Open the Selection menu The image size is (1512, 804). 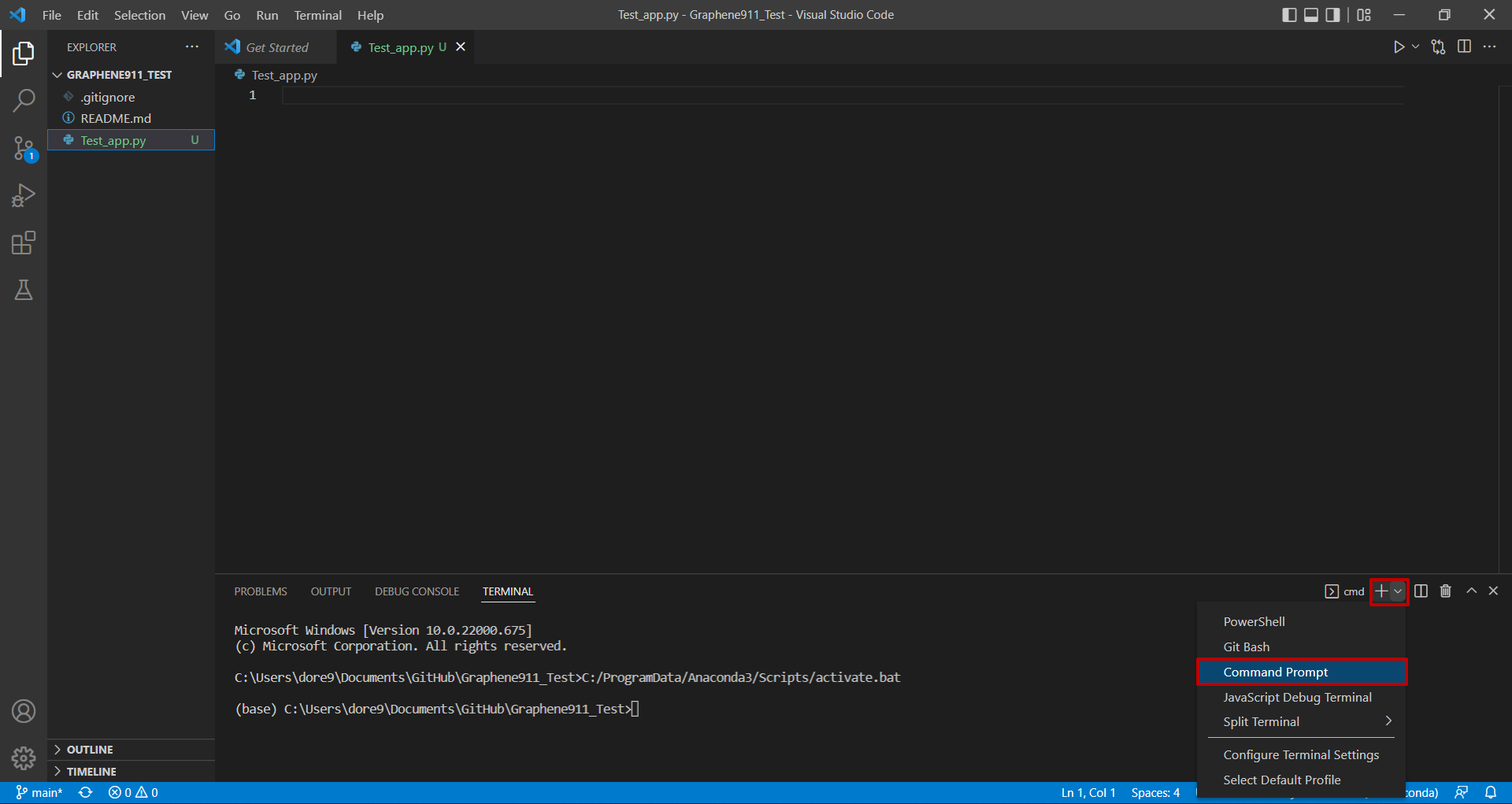tap(139, 15)
